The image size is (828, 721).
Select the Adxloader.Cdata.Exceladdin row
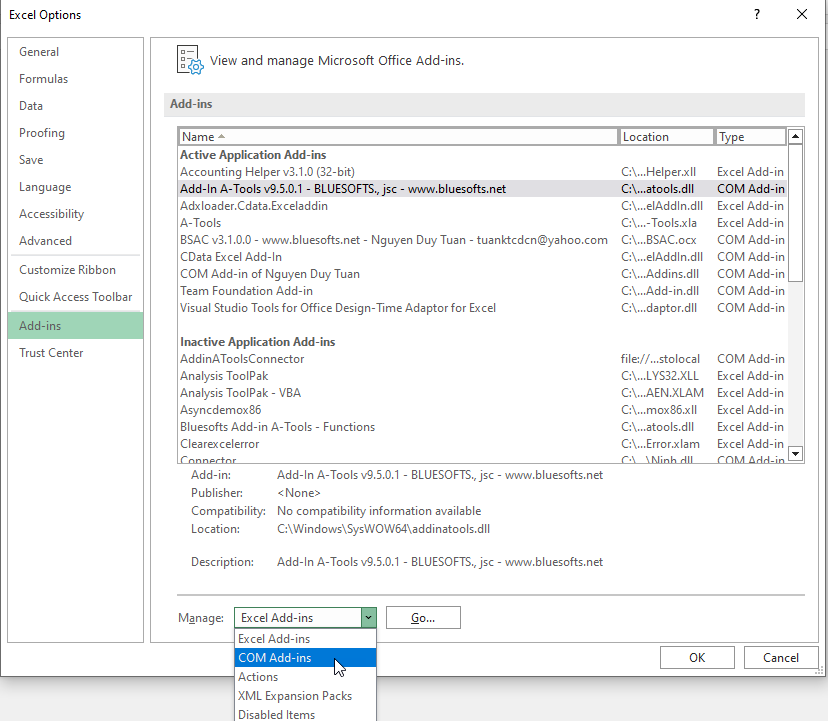click(483, 205)
